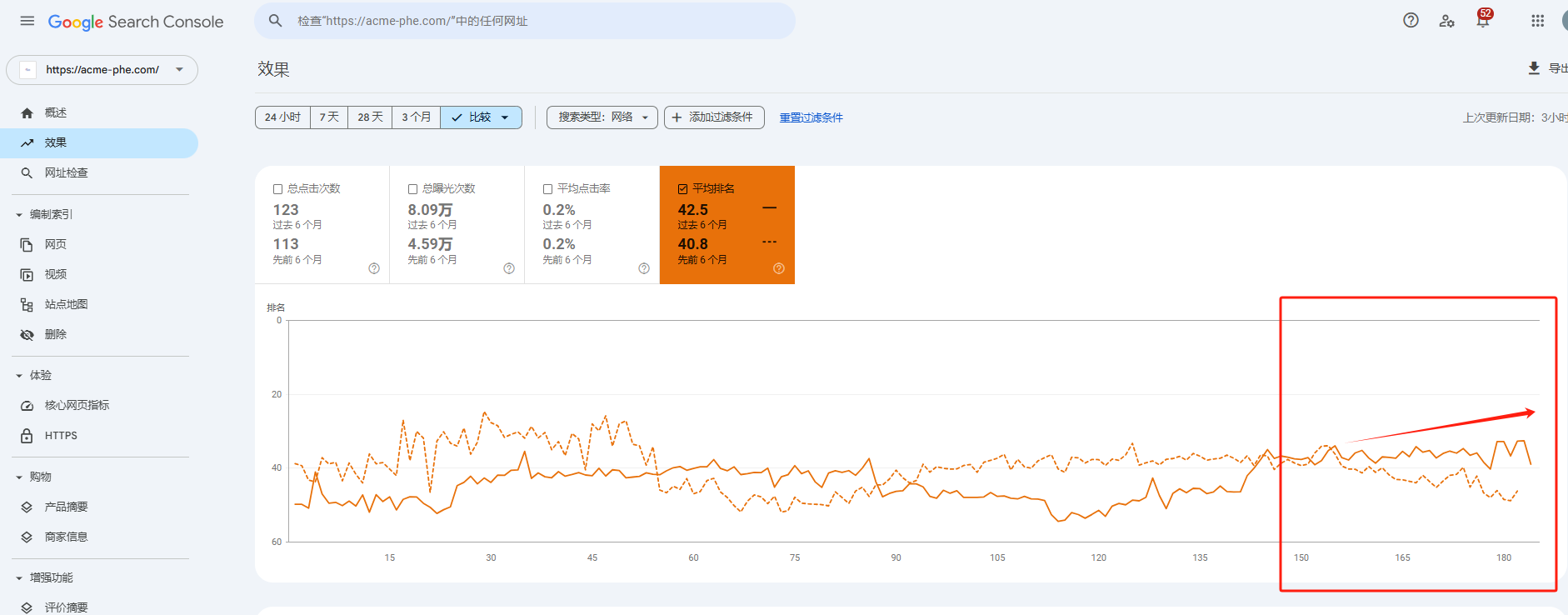
Task: Select the 28 天 date range
Action: point(370,117)
